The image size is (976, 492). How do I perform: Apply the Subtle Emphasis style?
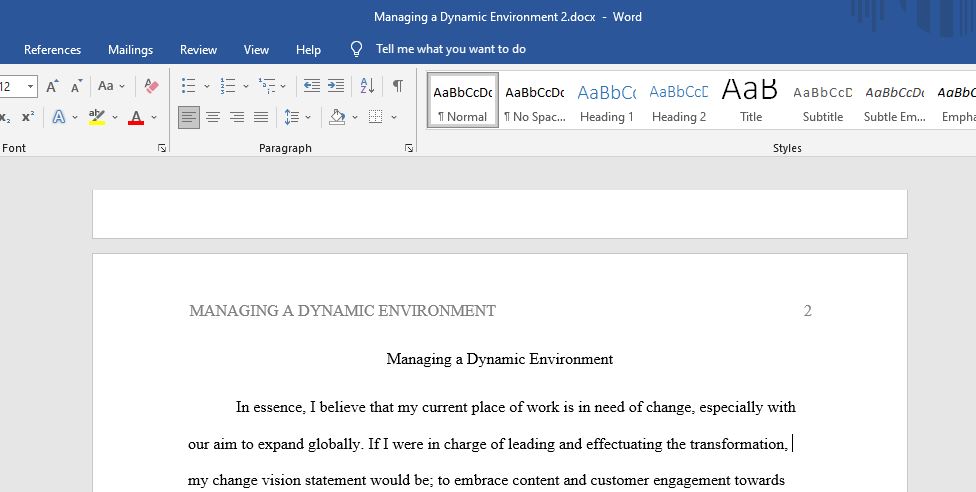click(x=894, y=101)
